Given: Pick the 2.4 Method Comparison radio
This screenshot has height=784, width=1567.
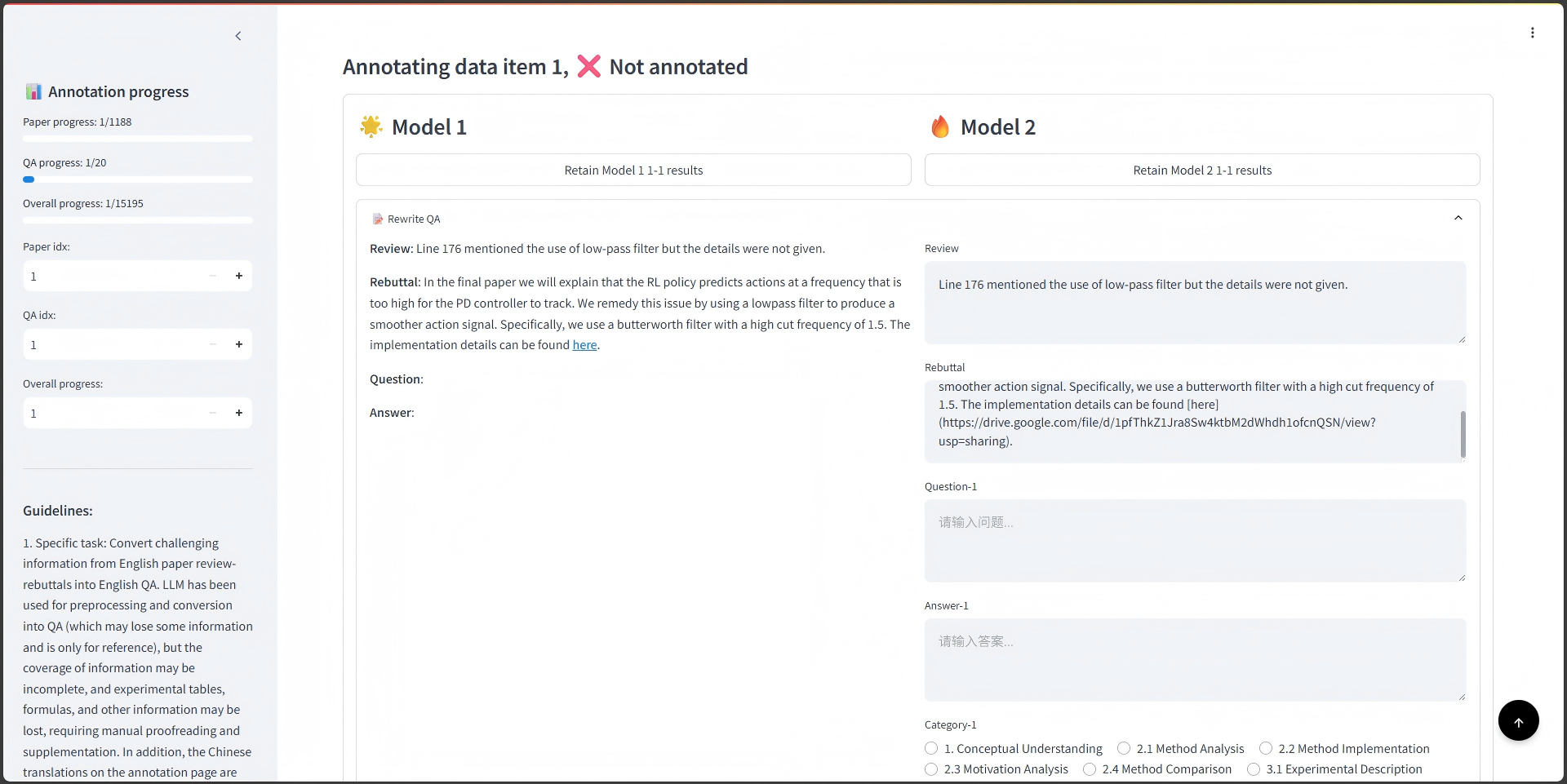Looking at the screenshot, I should point(1090,769).
